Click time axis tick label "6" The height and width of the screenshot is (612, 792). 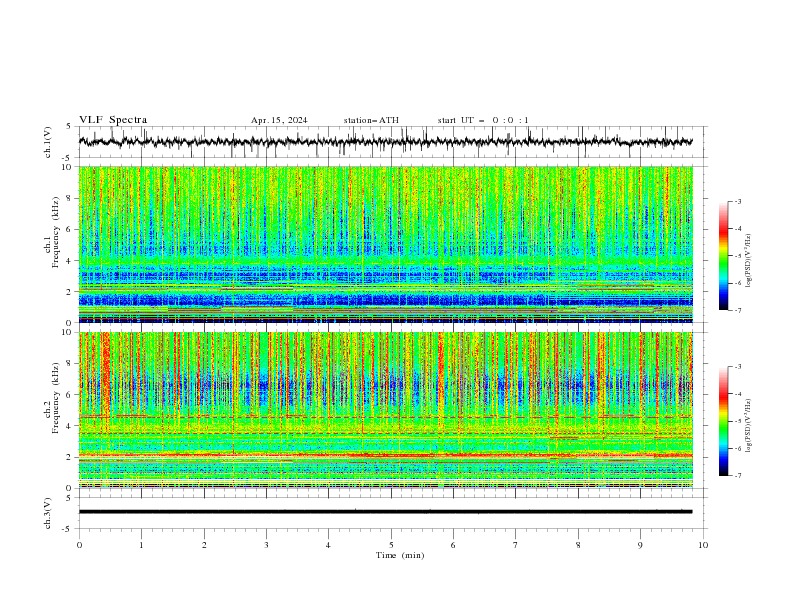[453, 545]
